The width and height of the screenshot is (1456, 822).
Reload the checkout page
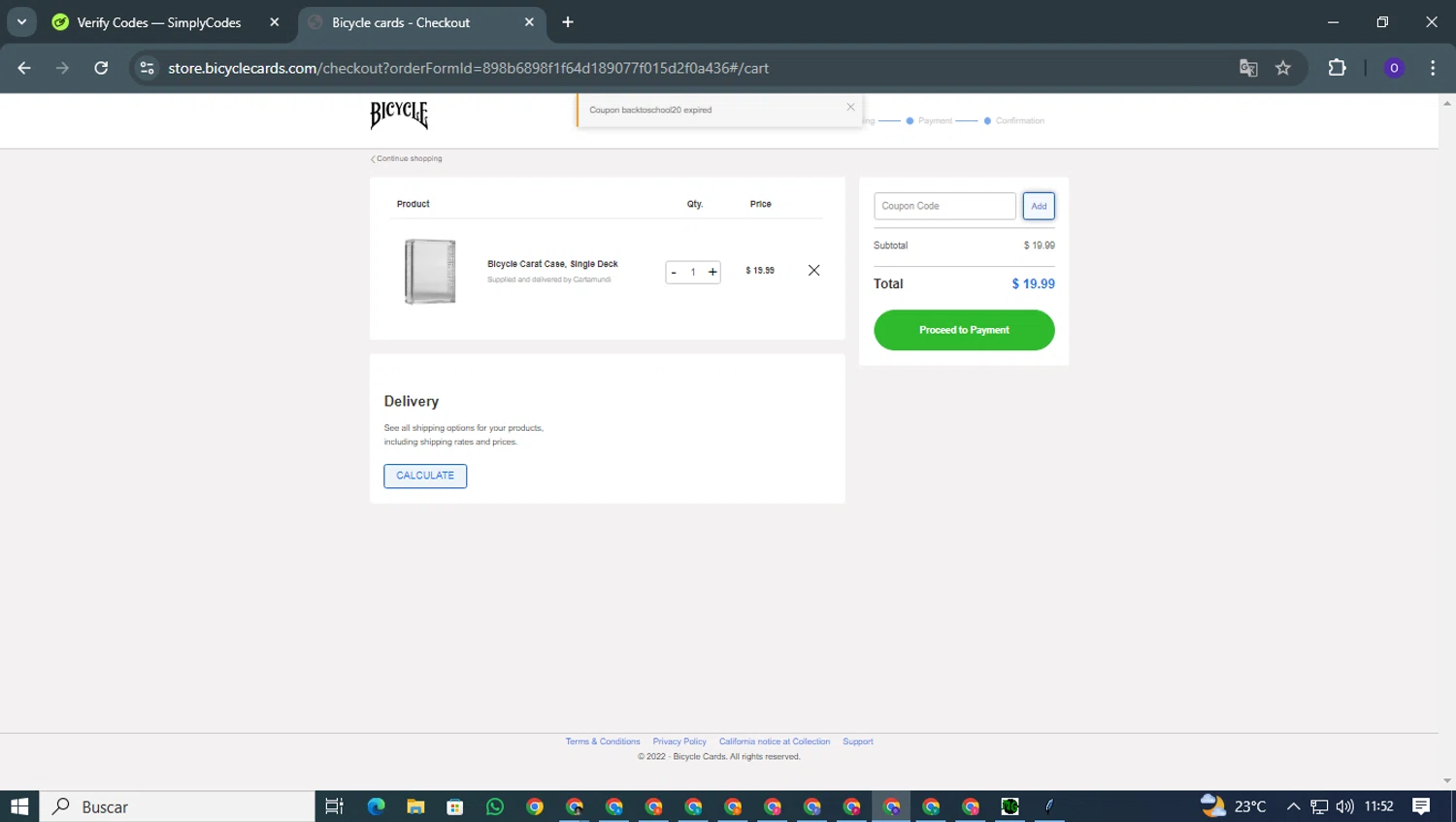coord(101,68)
